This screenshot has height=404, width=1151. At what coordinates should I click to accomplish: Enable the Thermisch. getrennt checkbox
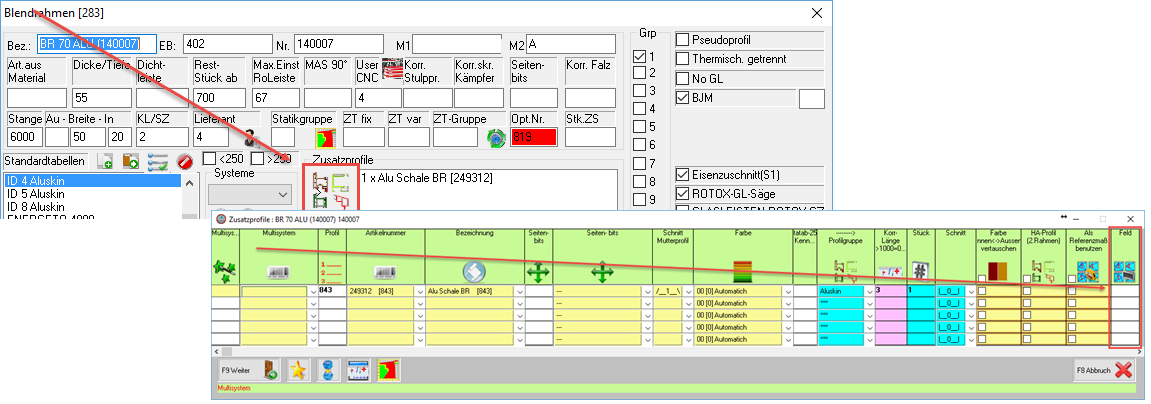point(682,59)
